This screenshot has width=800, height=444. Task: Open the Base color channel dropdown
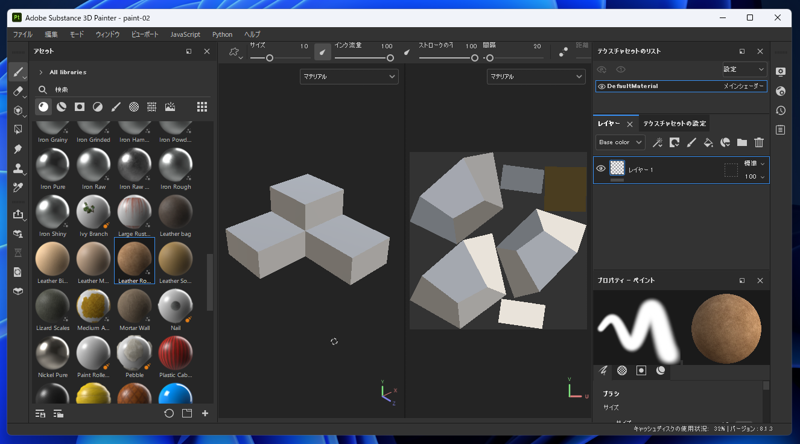(x=620, y=143)
